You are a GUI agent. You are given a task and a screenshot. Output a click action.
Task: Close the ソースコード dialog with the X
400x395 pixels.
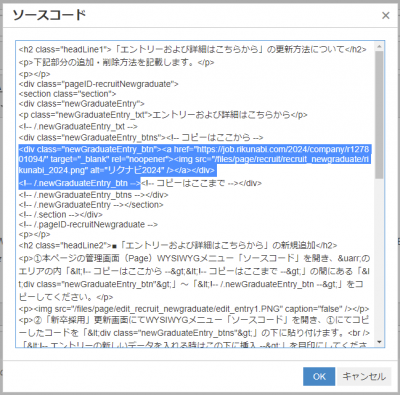pos(385,15)
